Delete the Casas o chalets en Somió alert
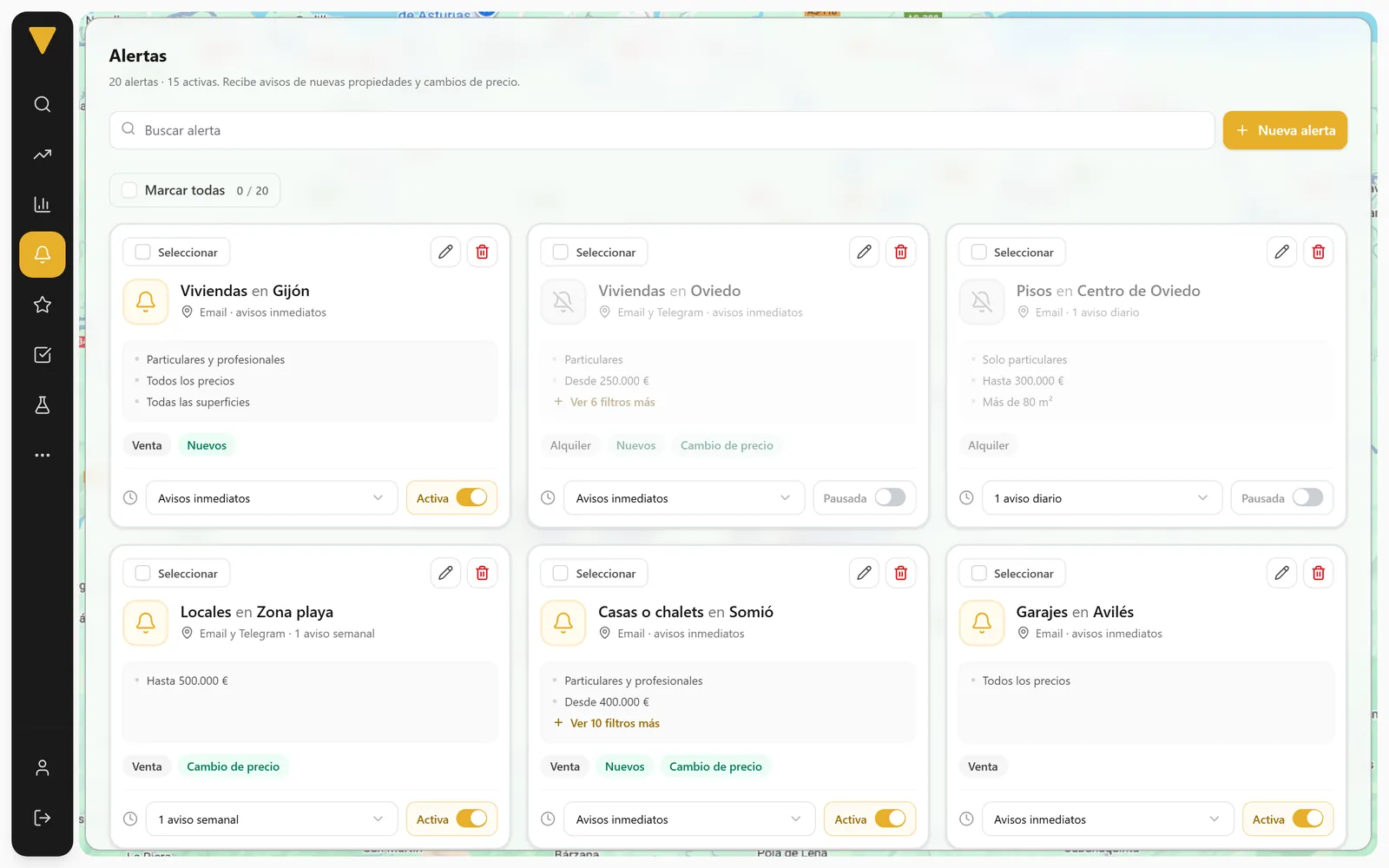The height and width of the screenshot is (868, 1389). pyautogui.click(x=901, y=573)
